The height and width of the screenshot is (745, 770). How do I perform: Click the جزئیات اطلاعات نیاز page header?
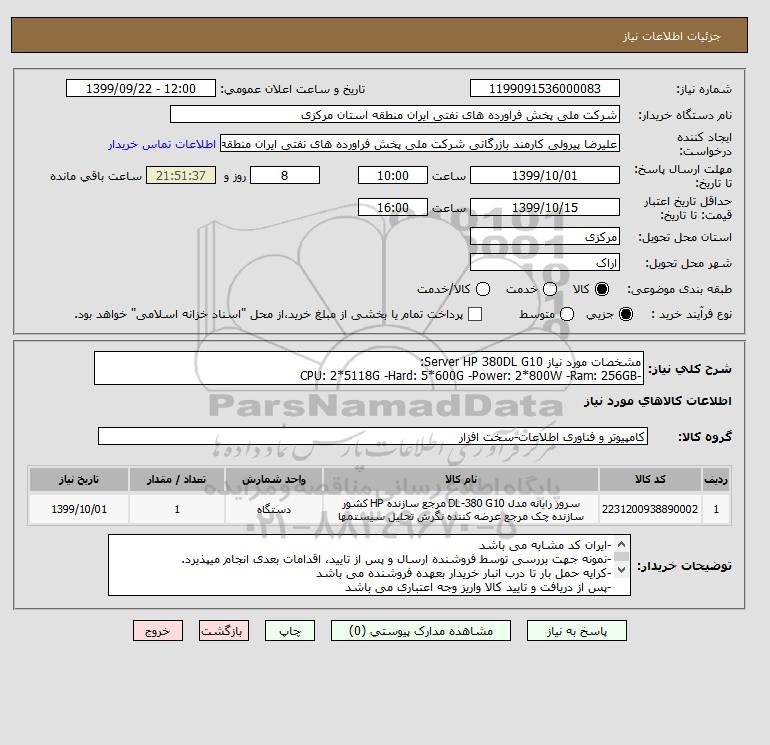671,36
